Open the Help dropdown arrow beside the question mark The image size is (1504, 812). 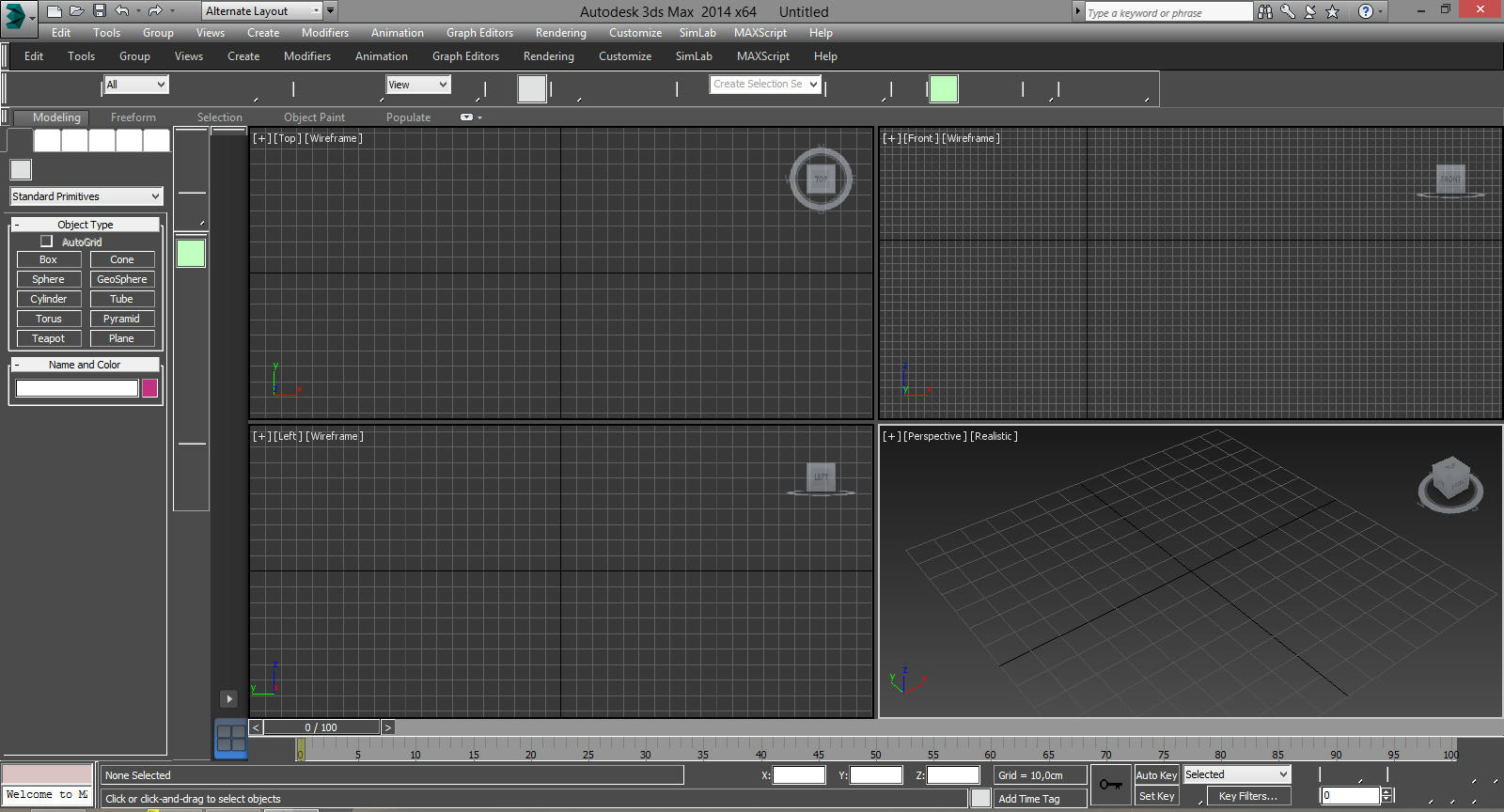tap(1380, 12)
